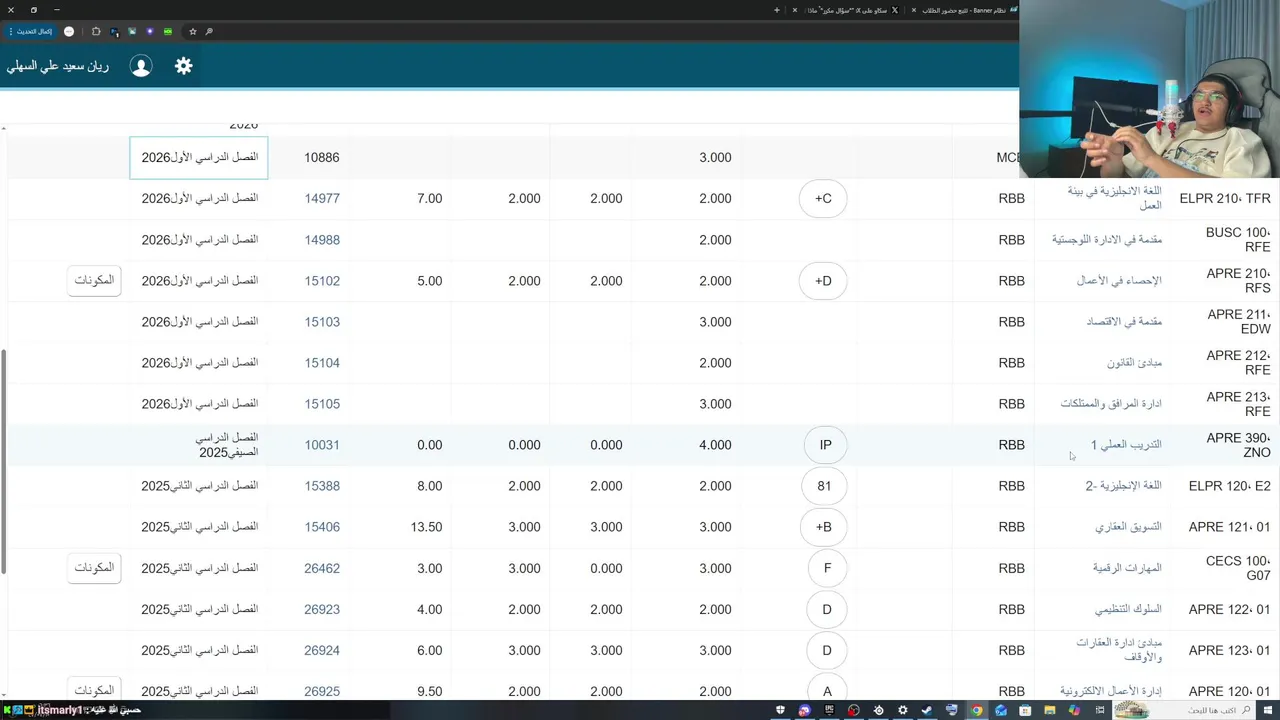Open CRN link 15406

(322, 527)
